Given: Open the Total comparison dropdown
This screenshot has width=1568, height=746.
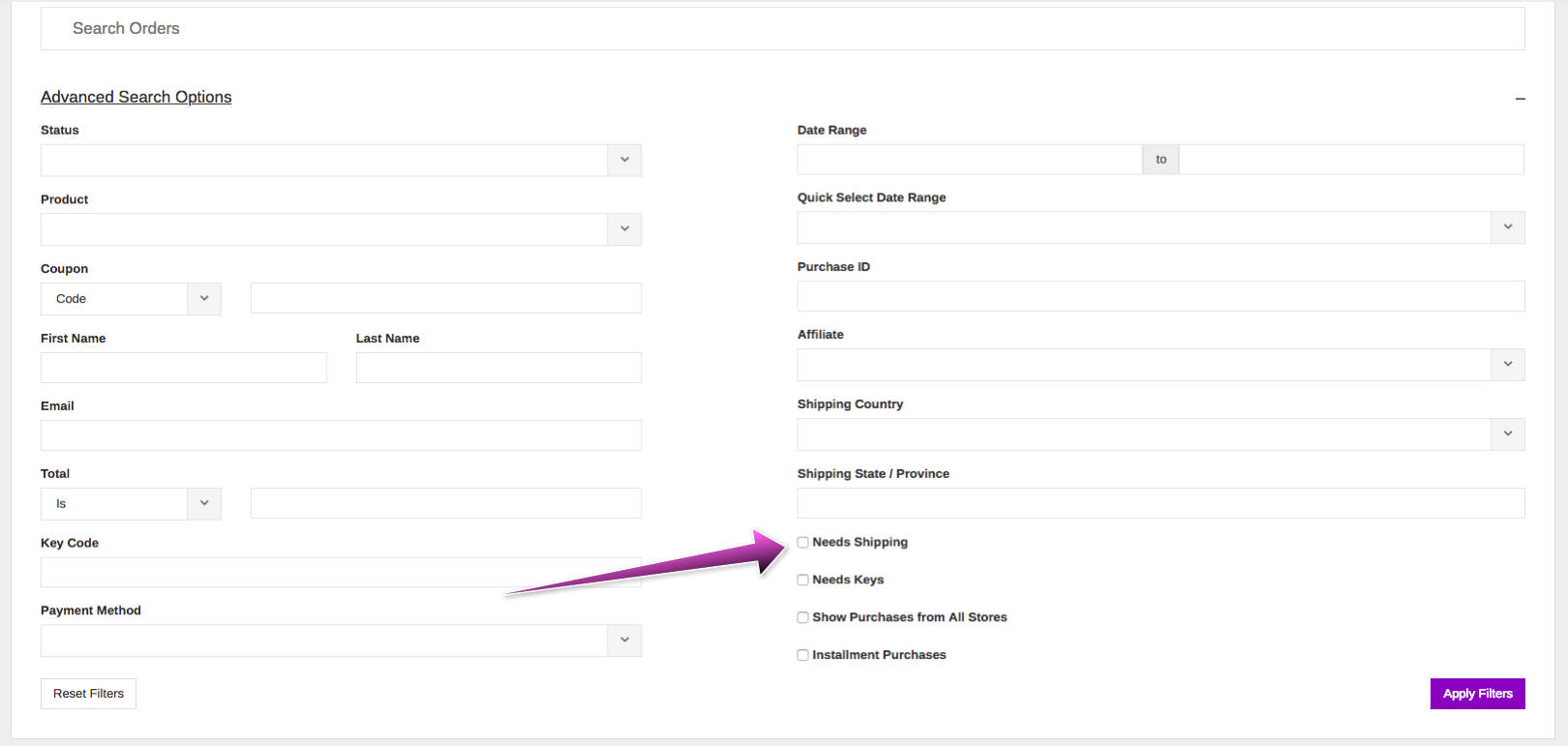Looking at the screenshot, I should (131, 504).
